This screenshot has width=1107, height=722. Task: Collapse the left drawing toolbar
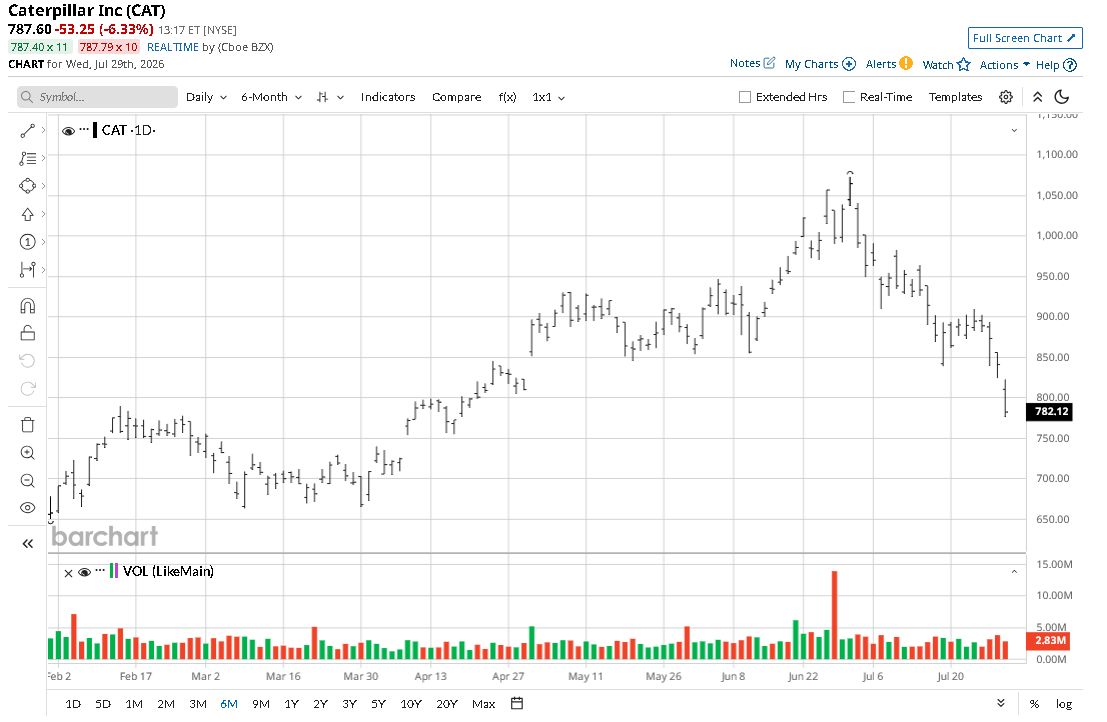pyautogui.click(x=28, y=543)
